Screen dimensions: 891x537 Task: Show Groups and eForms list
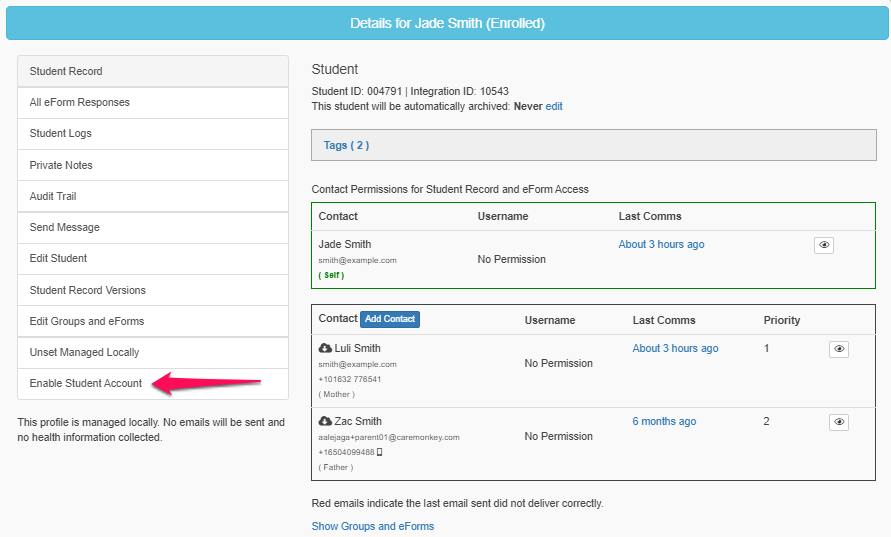pyautogui.click(x=372, y=526)
